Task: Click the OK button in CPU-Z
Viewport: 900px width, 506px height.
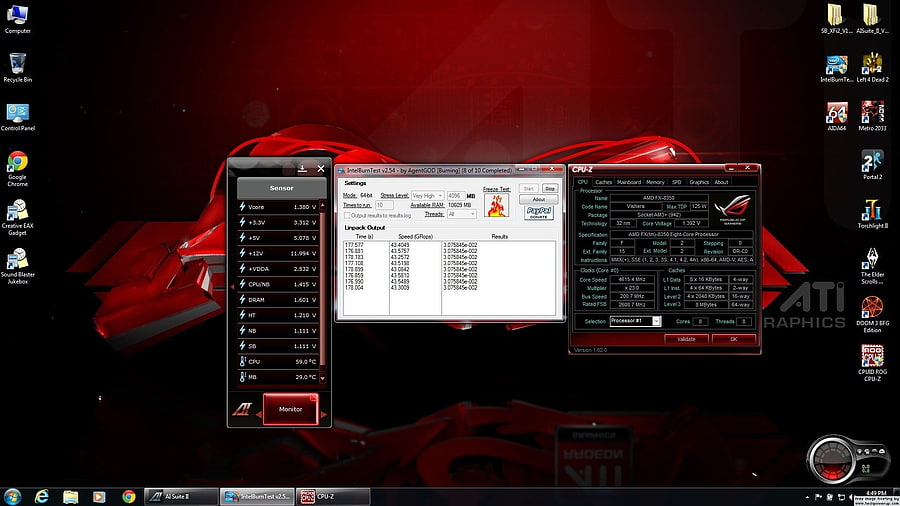Action: pos(734,339)
